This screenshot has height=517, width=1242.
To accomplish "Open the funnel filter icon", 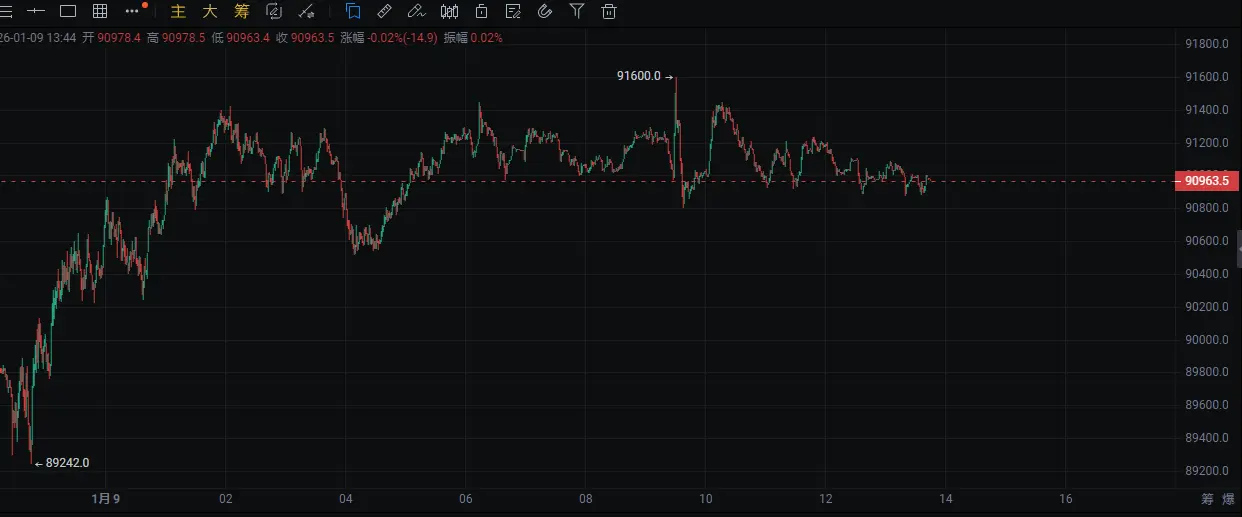I will (577, 12).
